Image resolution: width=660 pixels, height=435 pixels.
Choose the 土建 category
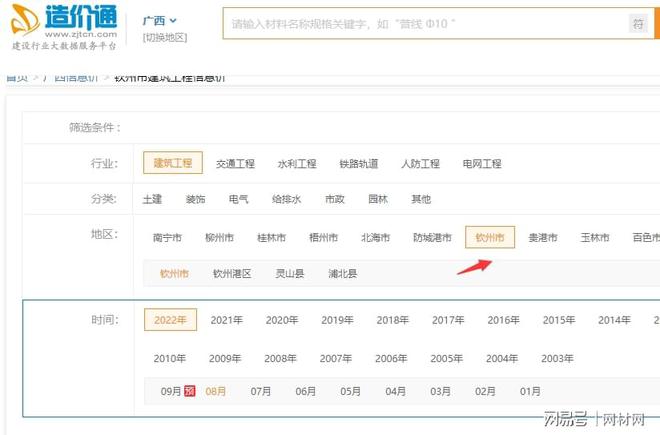coord(152,199)
